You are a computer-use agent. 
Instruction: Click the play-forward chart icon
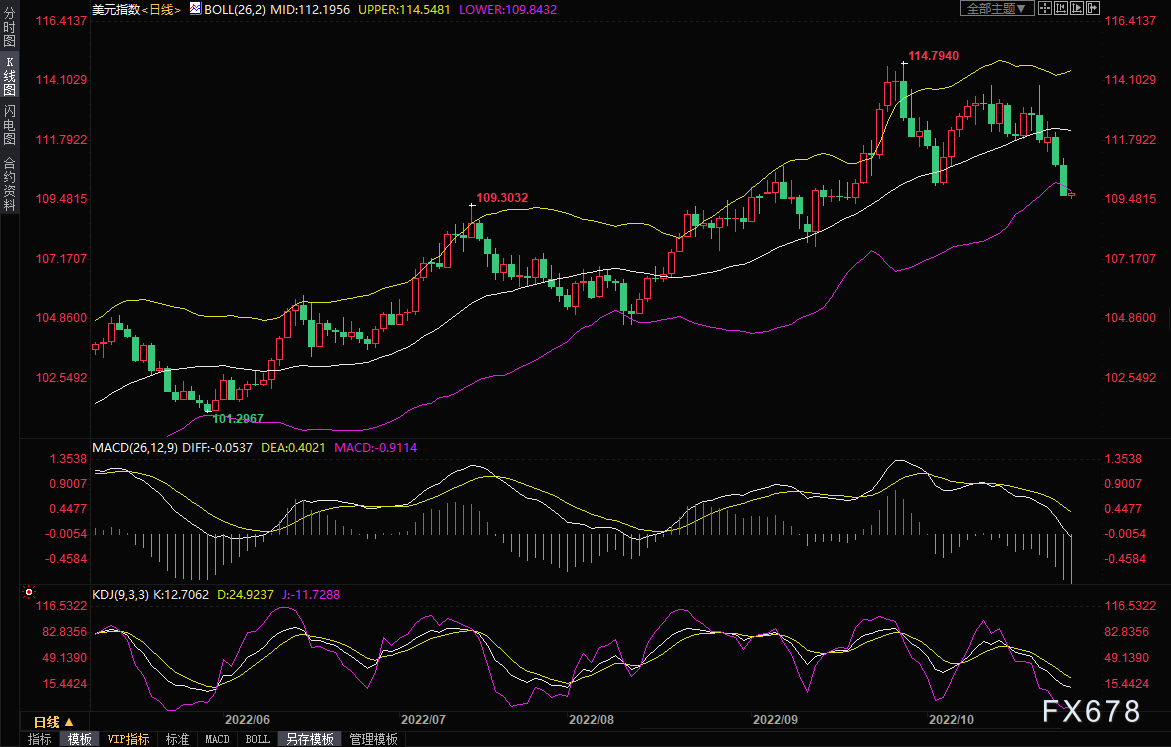(1077, 8)
